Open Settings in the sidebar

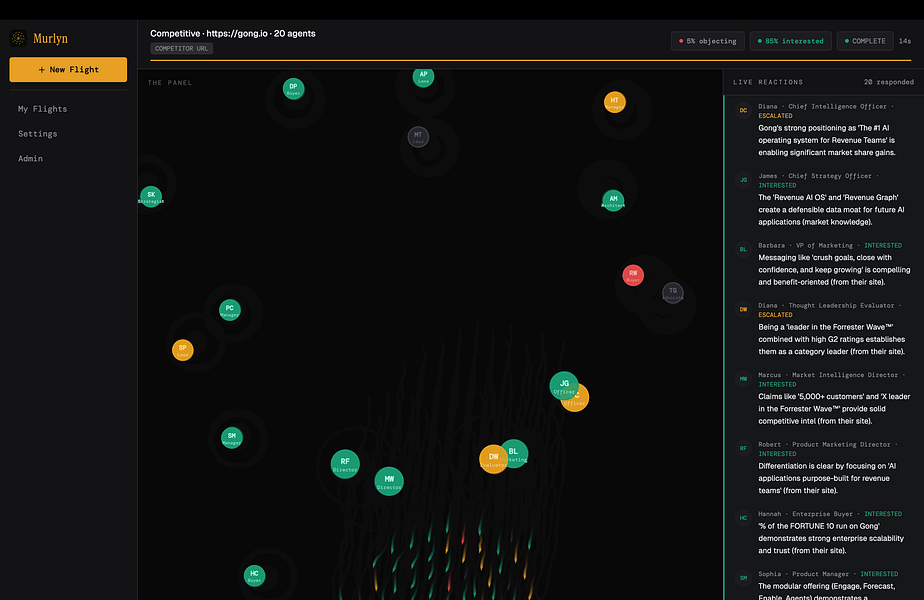click(38, 134)
